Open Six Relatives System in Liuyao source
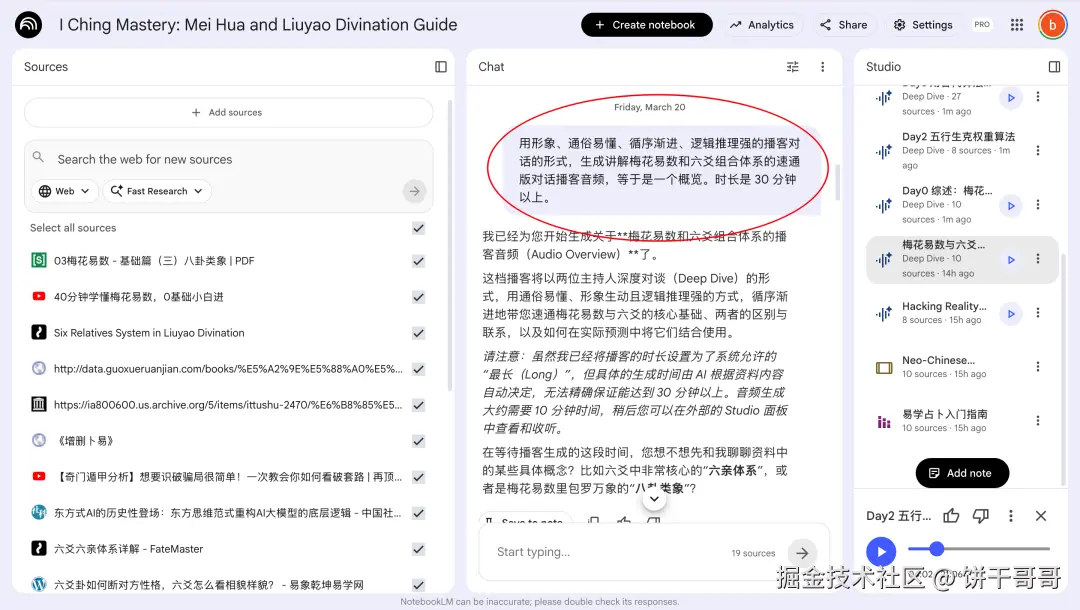This screenshot has width=1080, height=610. (x=149, y=333)
